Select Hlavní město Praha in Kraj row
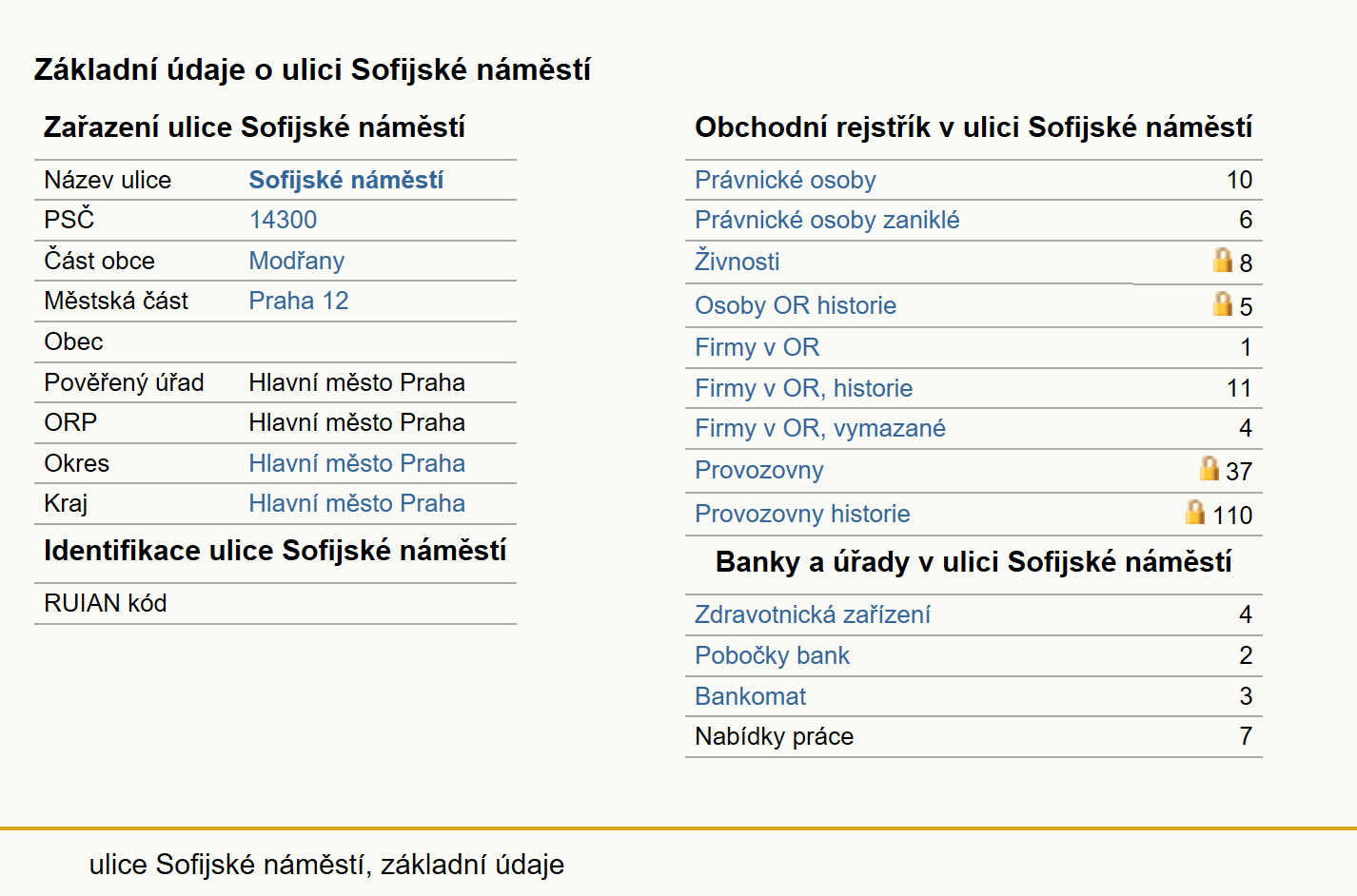This screenshot has height=896, width=1357. [357, 503]
